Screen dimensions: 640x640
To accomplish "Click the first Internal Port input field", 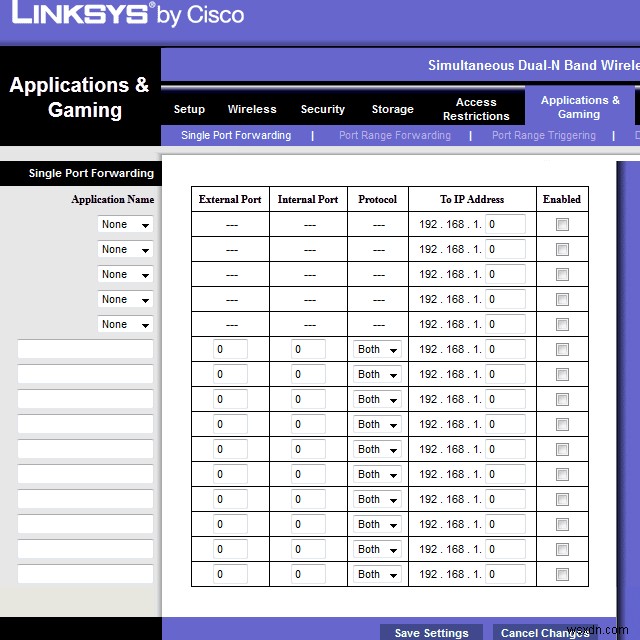I will point(308,349).
